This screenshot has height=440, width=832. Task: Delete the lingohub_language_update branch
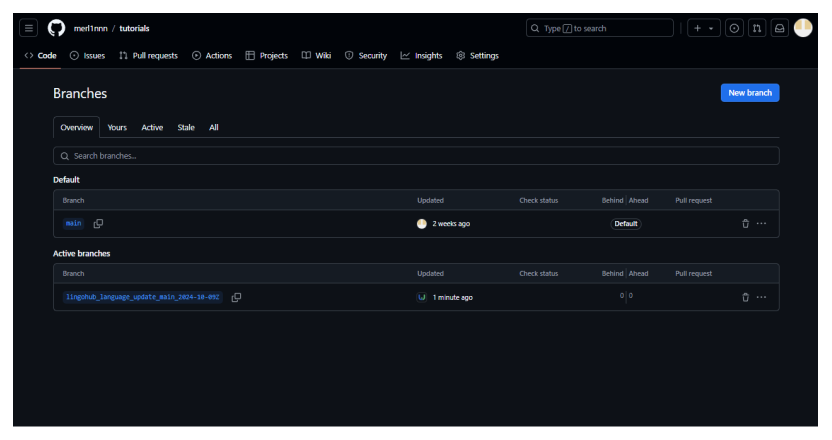click(x=746, y=297)
